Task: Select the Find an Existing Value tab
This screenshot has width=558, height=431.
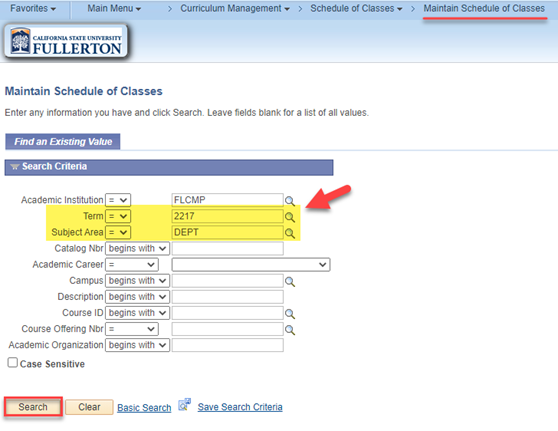Action: (x=63, y=142)
